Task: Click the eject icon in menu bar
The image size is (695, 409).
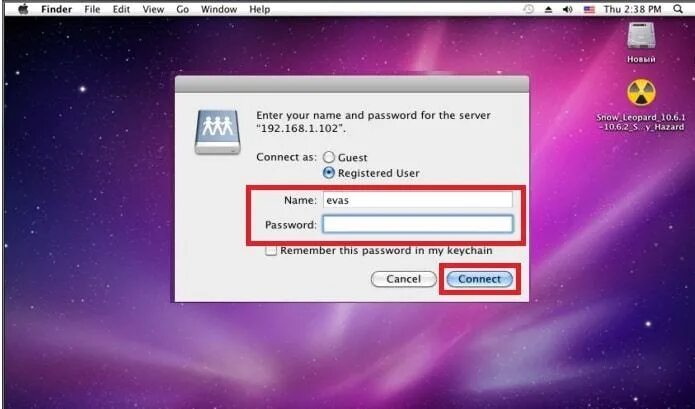Action: (548, 9)
